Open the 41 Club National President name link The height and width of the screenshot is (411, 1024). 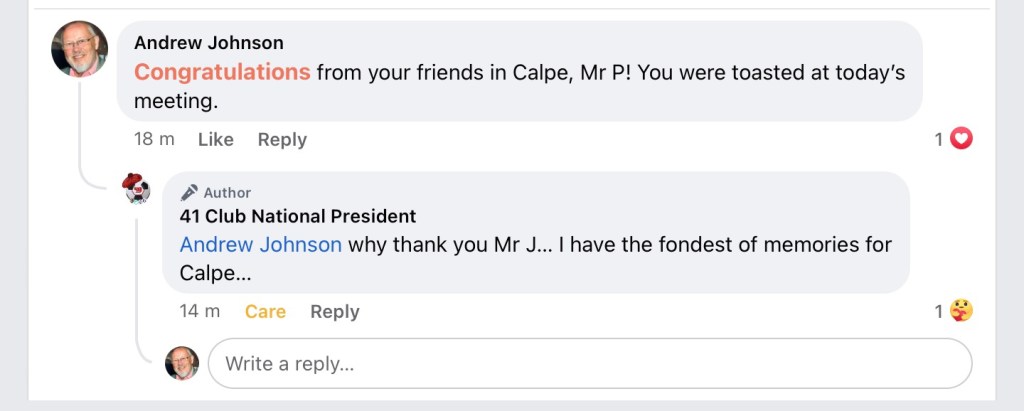[x=298, y=216]
